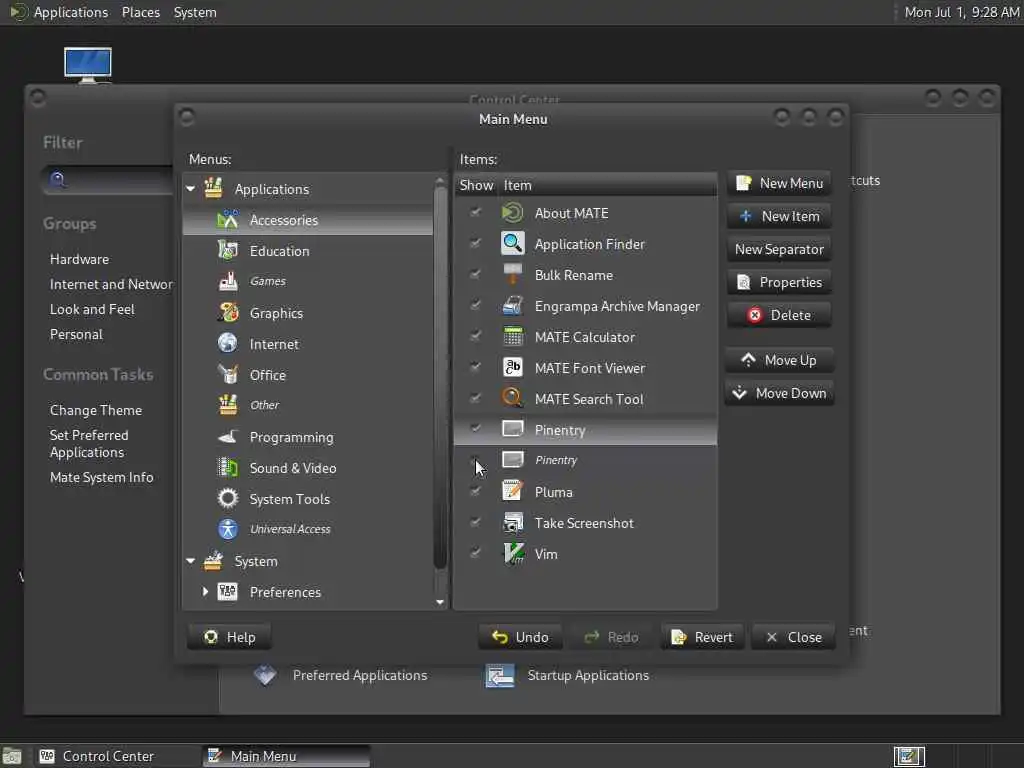Toggle Show checkbox for Vim

click(475, 553)
